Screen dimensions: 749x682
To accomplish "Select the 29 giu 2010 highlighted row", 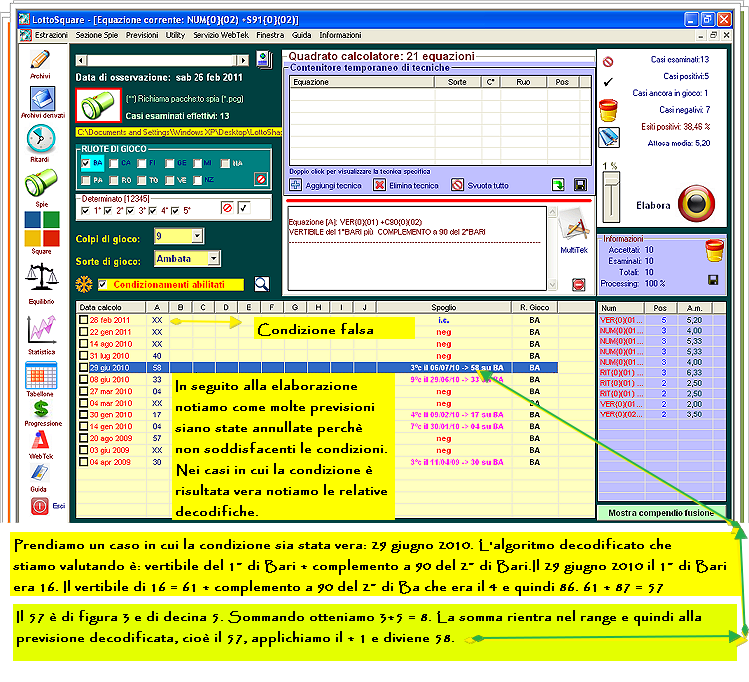I will point(316,367).
